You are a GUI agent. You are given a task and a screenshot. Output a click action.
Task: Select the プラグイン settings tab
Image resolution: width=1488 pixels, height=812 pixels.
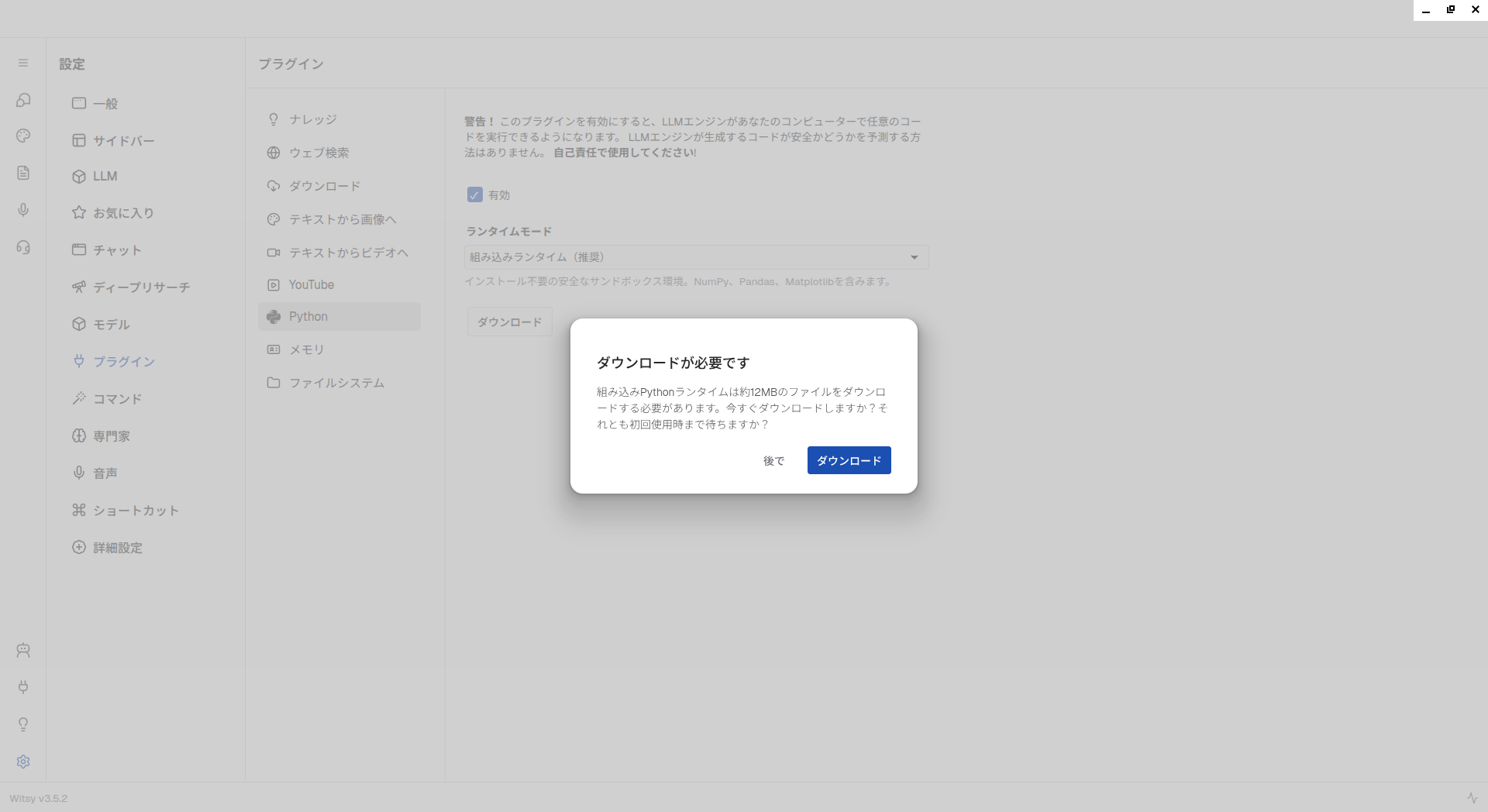tap(123, 362)
